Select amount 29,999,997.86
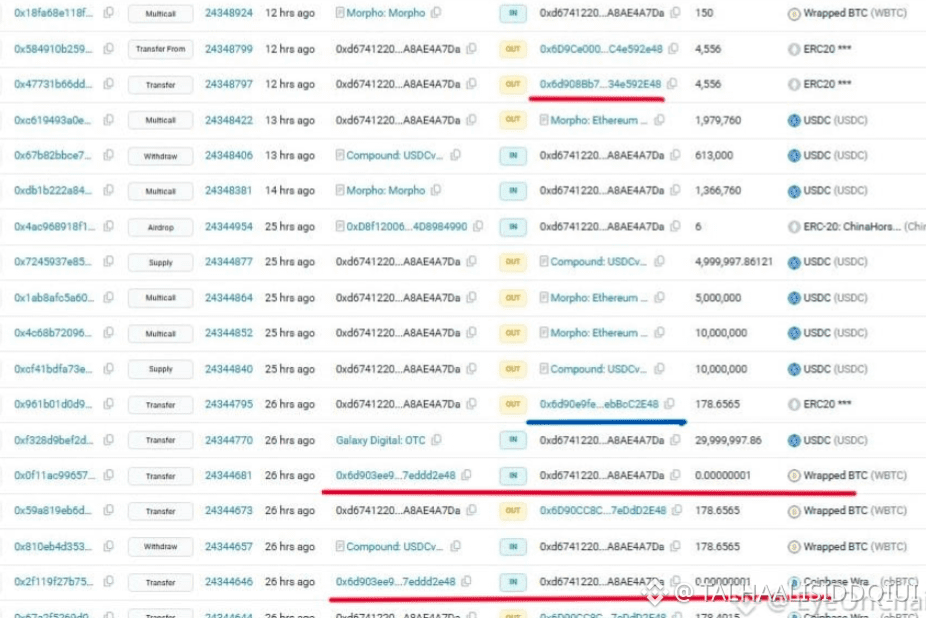Image resolution: width=926 pixels, height=618 pixels. (x=728, y=440)
